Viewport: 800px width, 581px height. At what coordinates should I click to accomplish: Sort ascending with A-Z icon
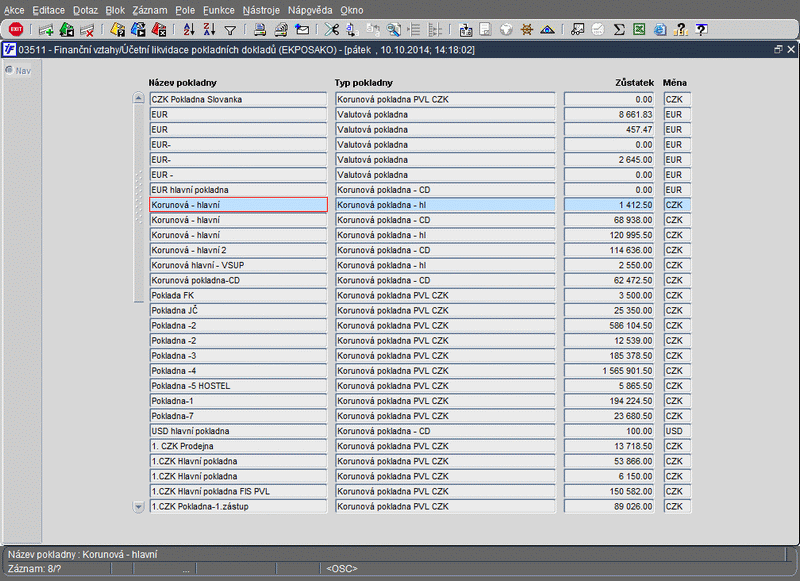pyautogui.click(x=189, y=30)
